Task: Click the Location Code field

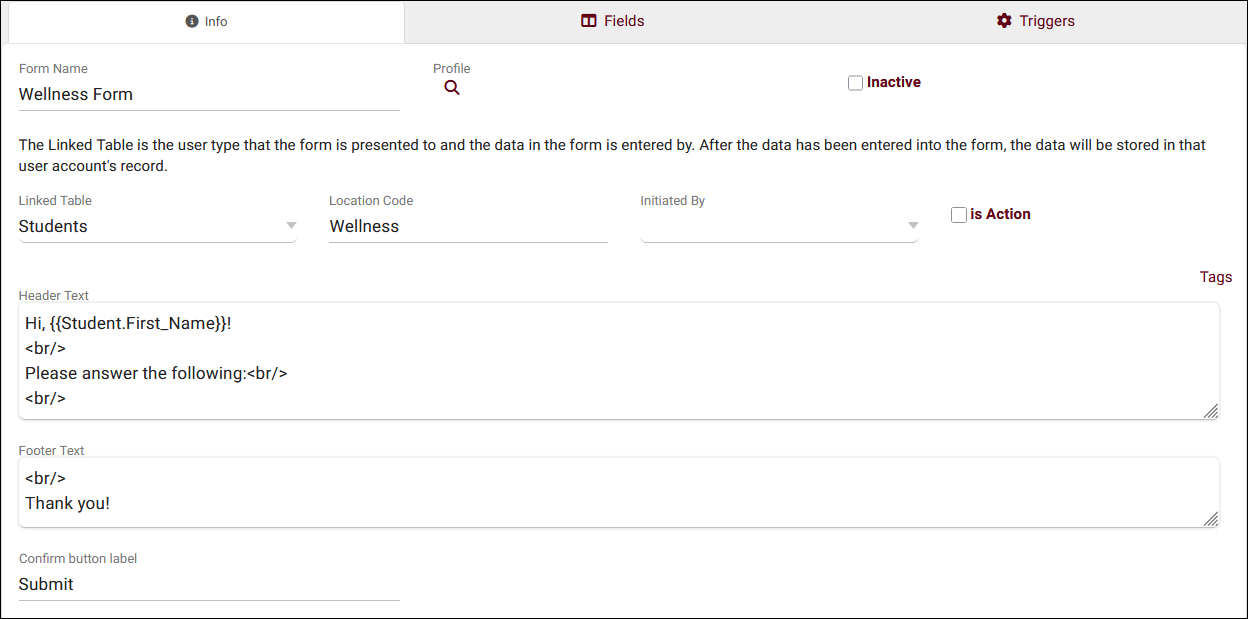Action: tap(468, 226)
